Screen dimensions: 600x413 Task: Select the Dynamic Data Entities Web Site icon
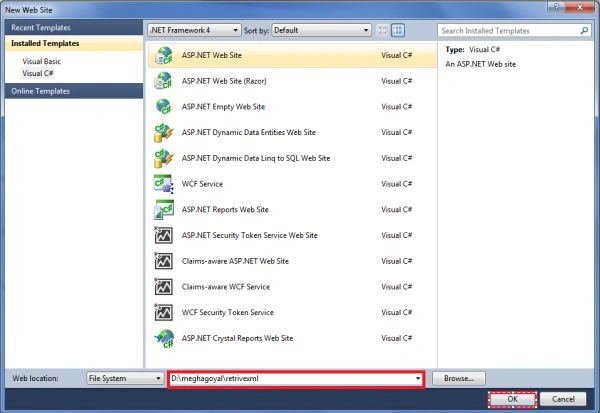(164, 132)
